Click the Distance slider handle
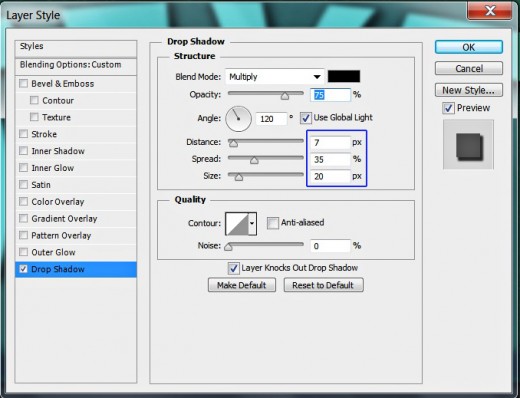 point(233,143)
